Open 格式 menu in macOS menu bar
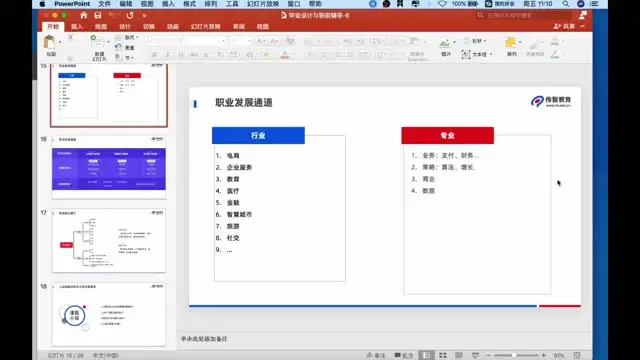 coord(189,4)
